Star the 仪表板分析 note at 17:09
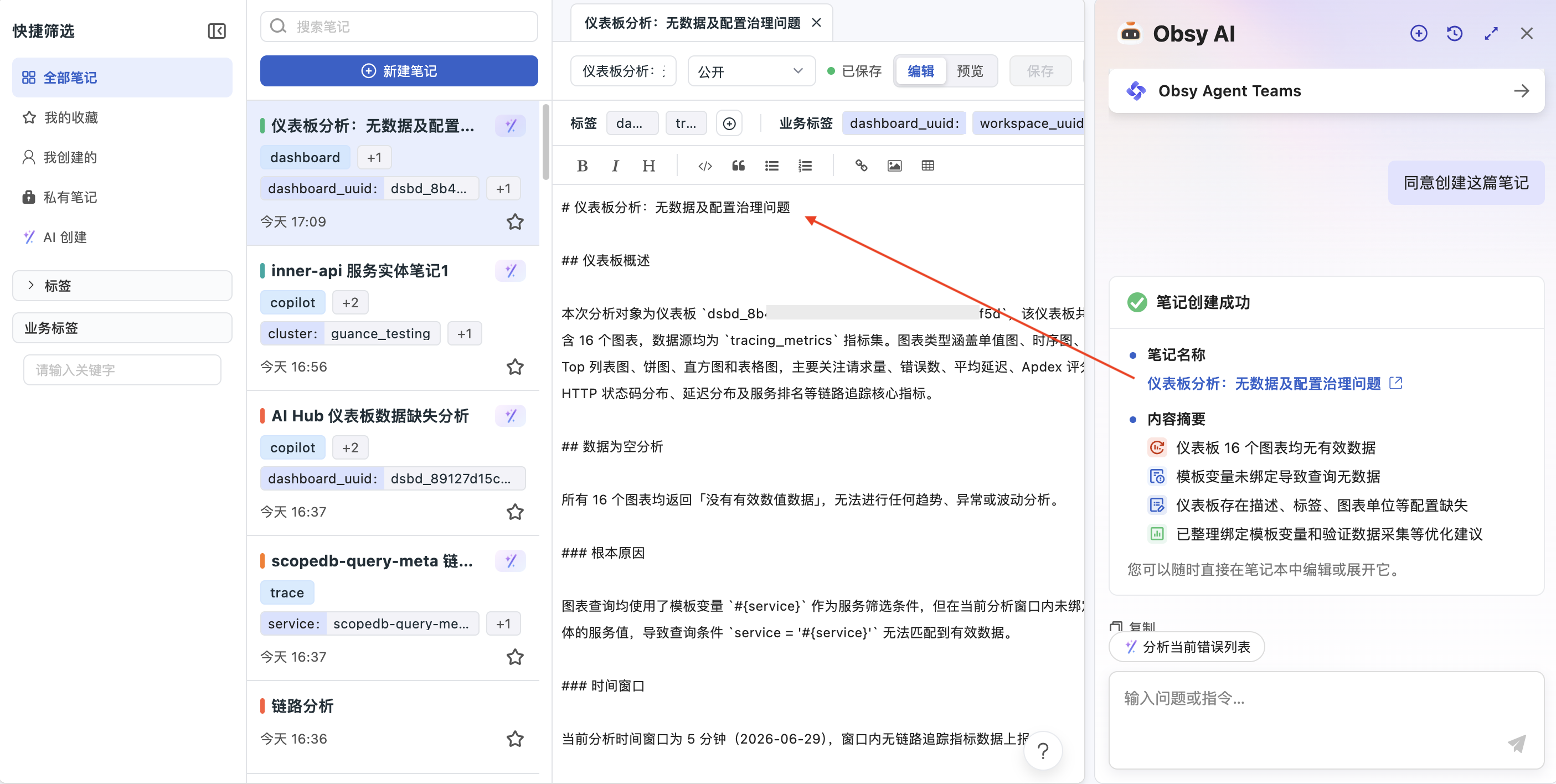 click(x=514, y=221)
